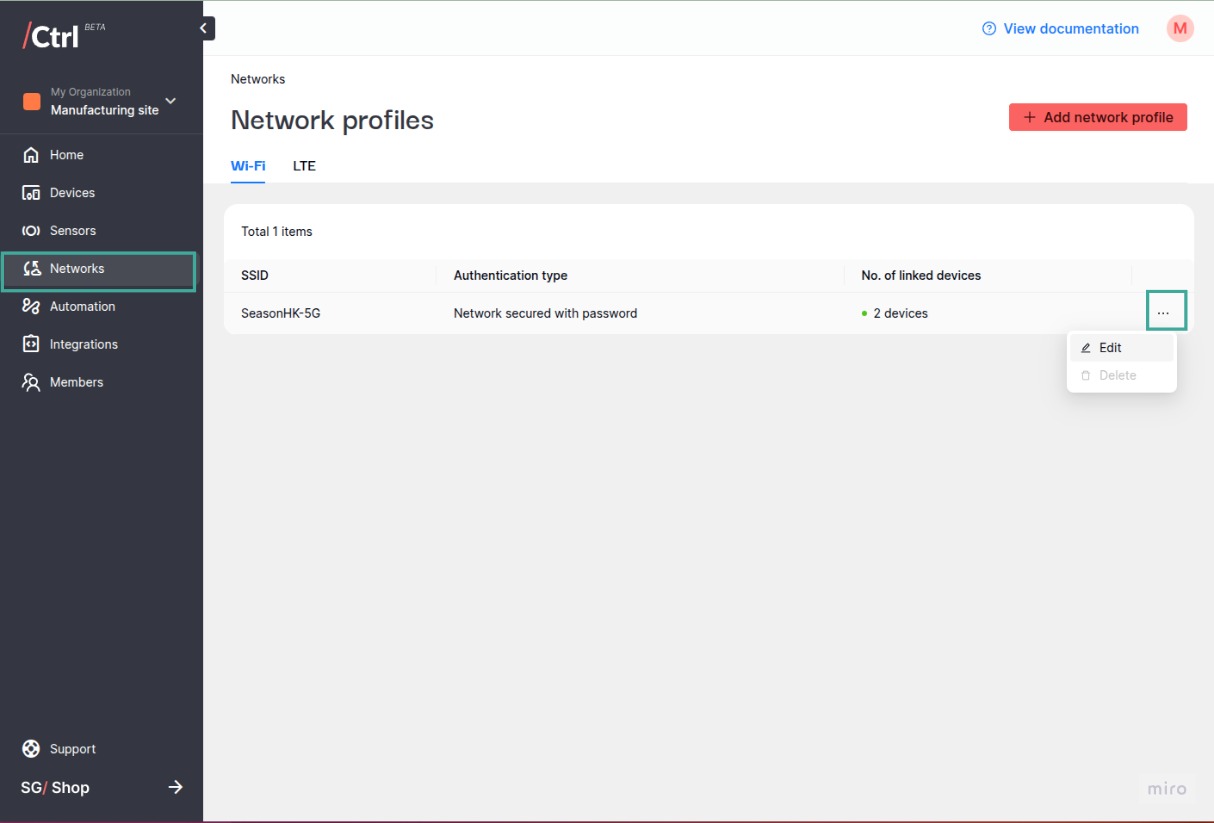Click the Automation icon in sidebar
The width and height of the screenshot is (1214, 823).
click(31, 307)
